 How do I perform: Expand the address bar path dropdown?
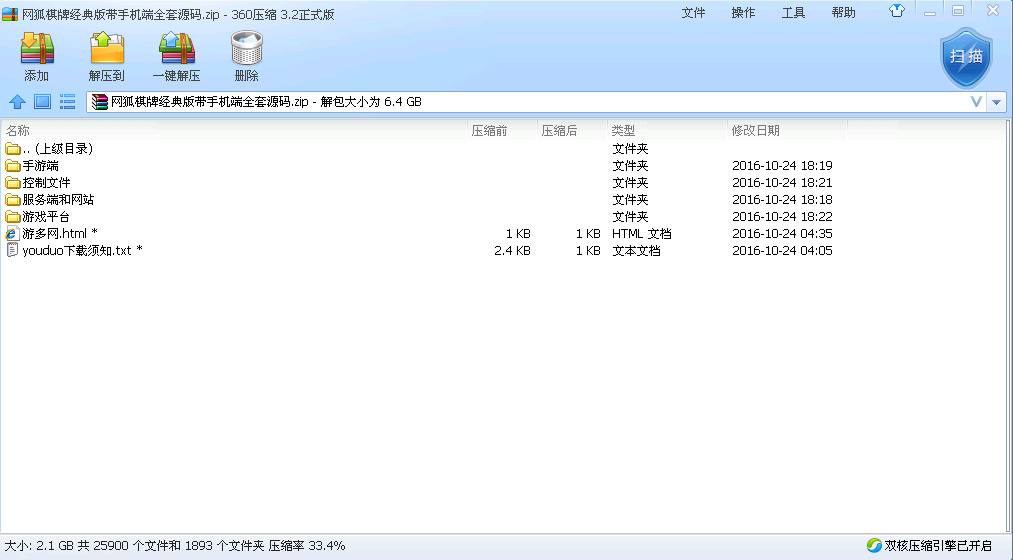(x=976, y=102)
